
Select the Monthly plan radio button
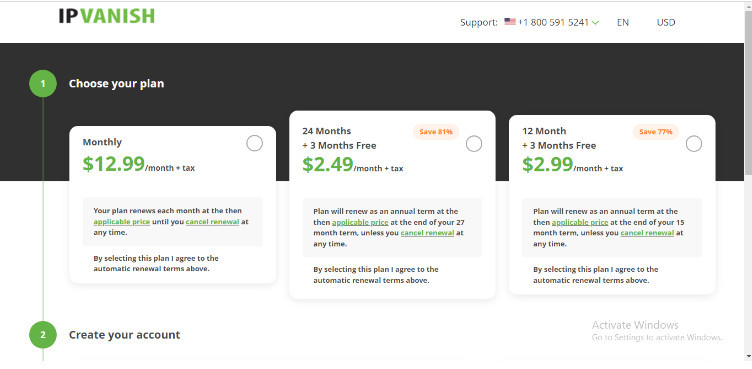click(x=254, y=143)
